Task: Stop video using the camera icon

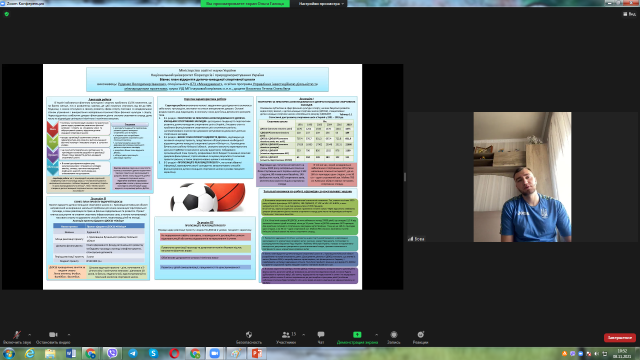Action: [x=53, y=335]
